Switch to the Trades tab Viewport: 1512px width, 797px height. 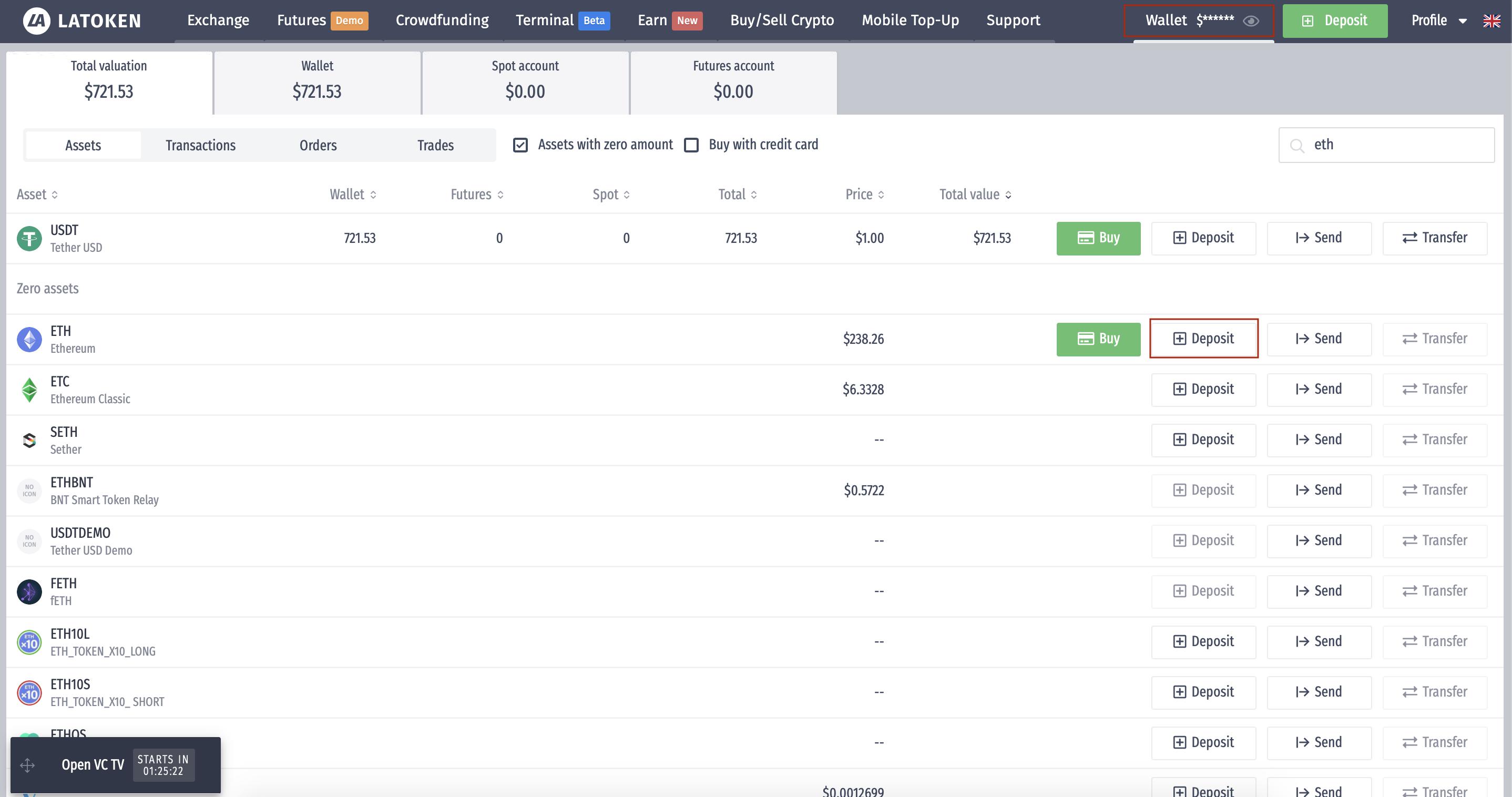pyautogui.click(x=435, y=145)
